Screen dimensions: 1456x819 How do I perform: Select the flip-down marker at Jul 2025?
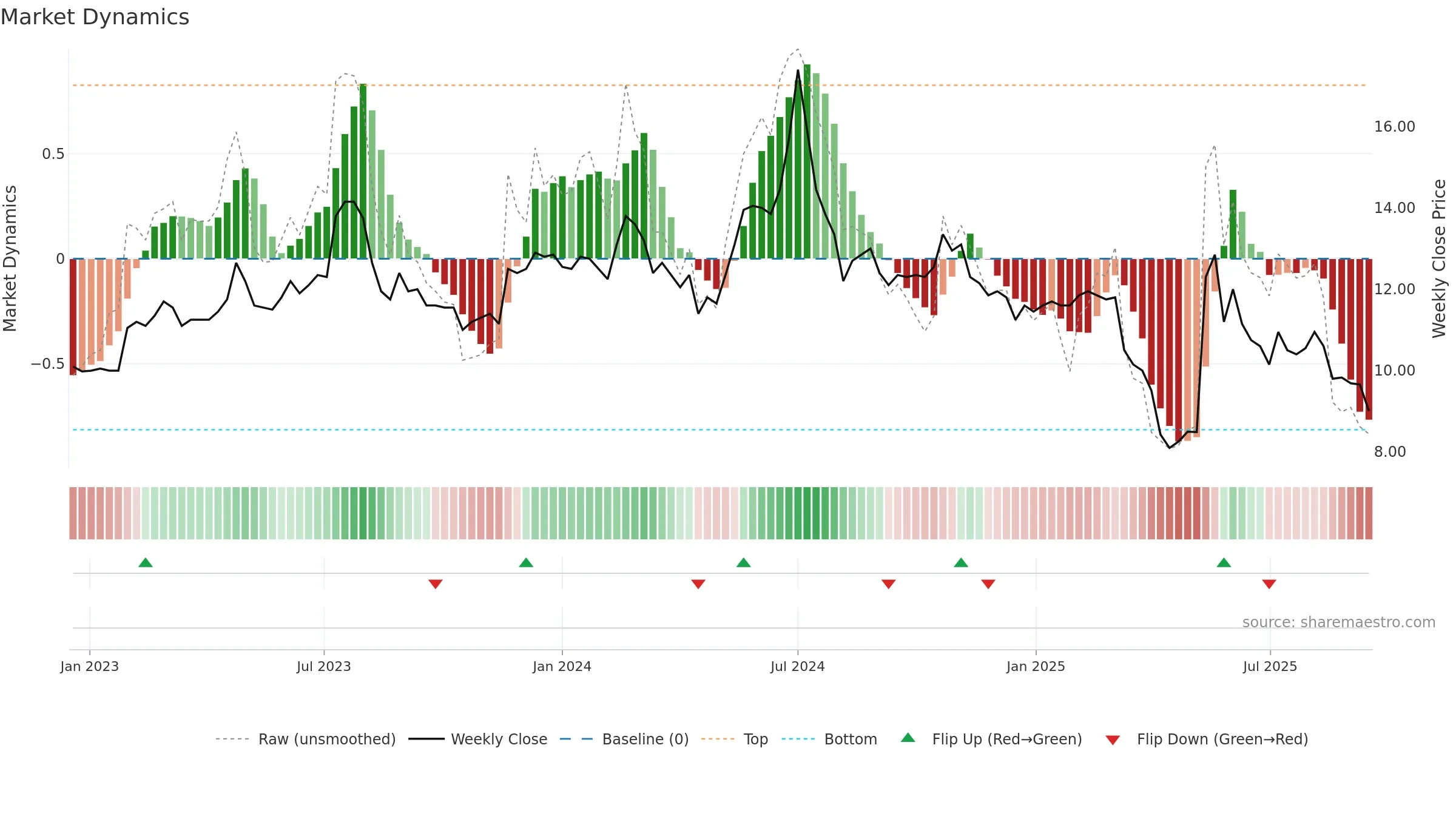[1269, 584]
